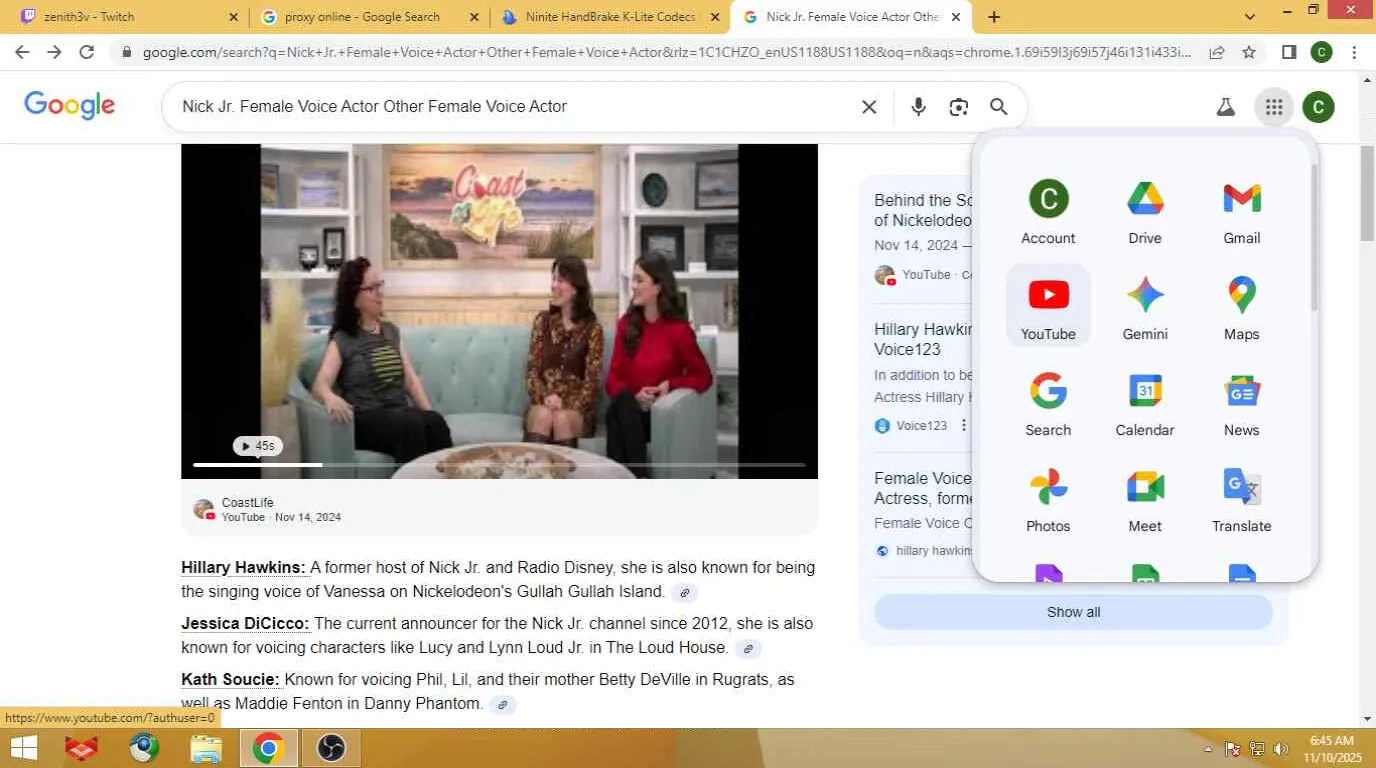The image size is (1376, 768).
Task: Open the source chip after Hillary Hawkins summary
Action: click(685, 592)
